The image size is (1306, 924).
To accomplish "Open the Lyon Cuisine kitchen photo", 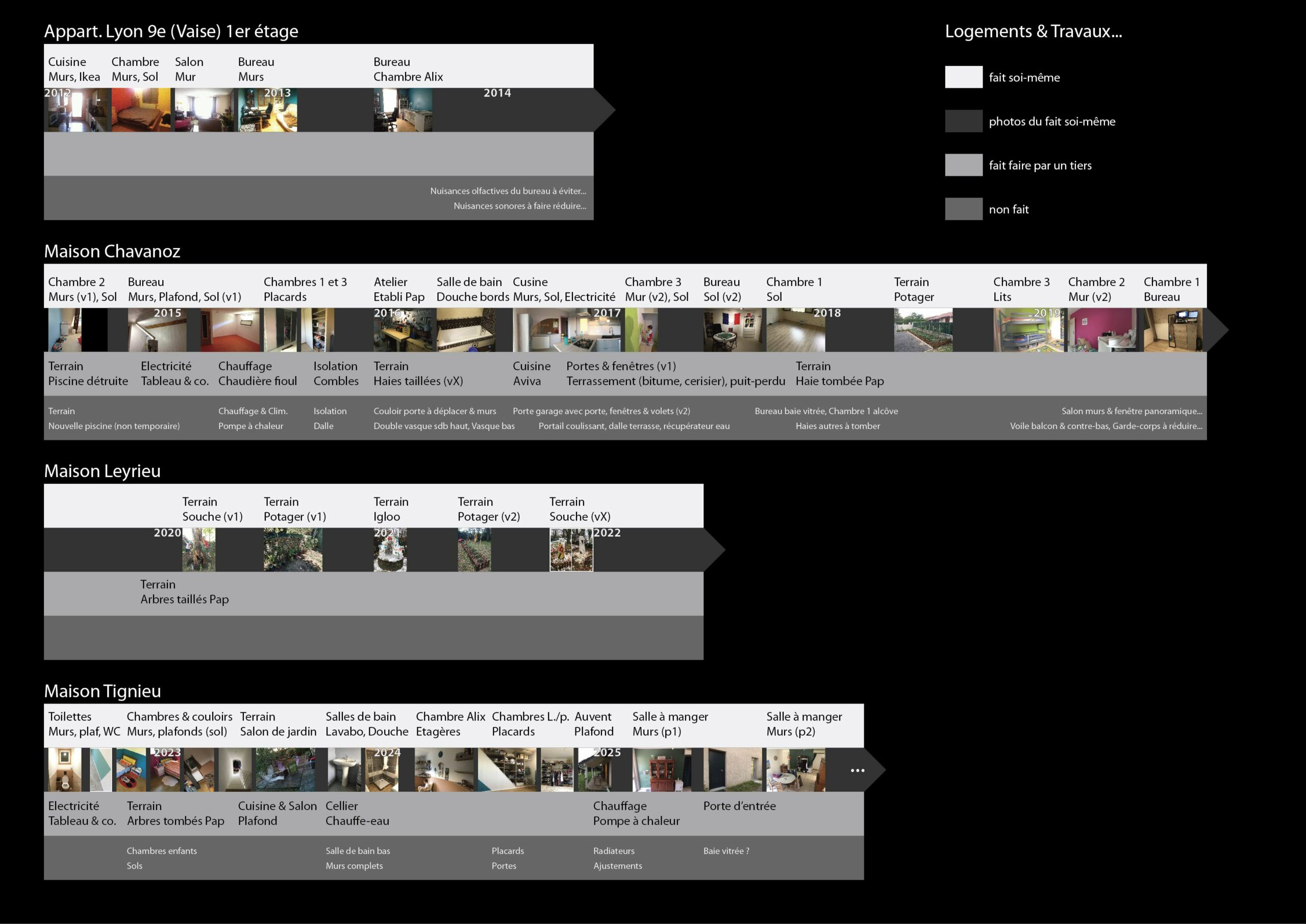I will pos(77,110).
